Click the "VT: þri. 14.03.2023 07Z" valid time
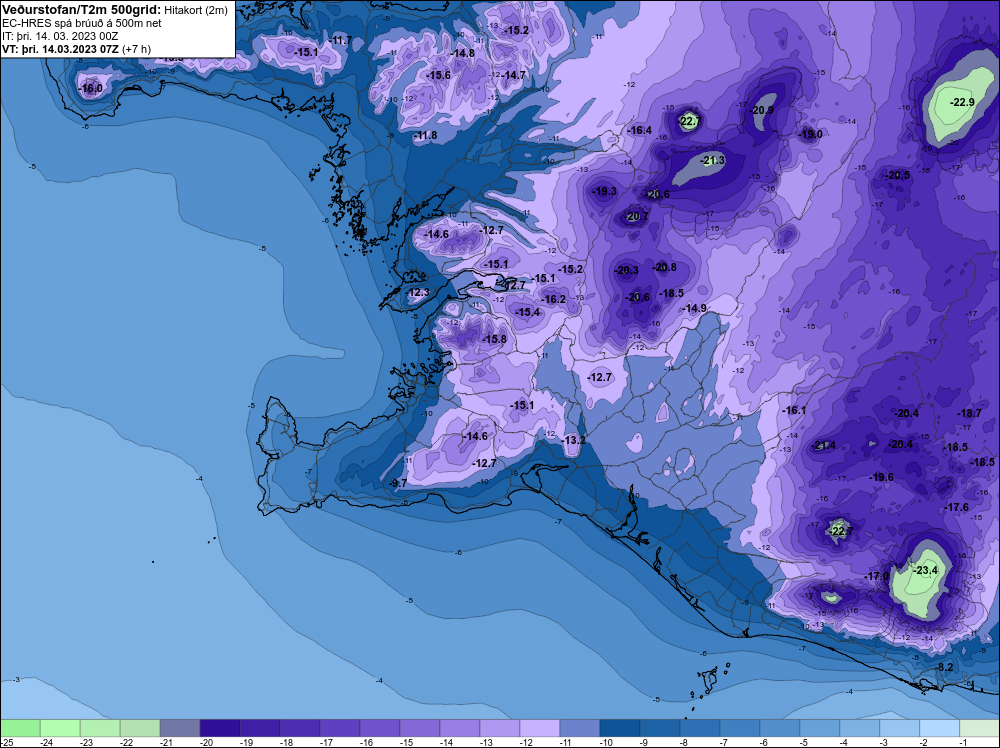The height and width of the screenshot is (748, 1000). tap(60, 49)
